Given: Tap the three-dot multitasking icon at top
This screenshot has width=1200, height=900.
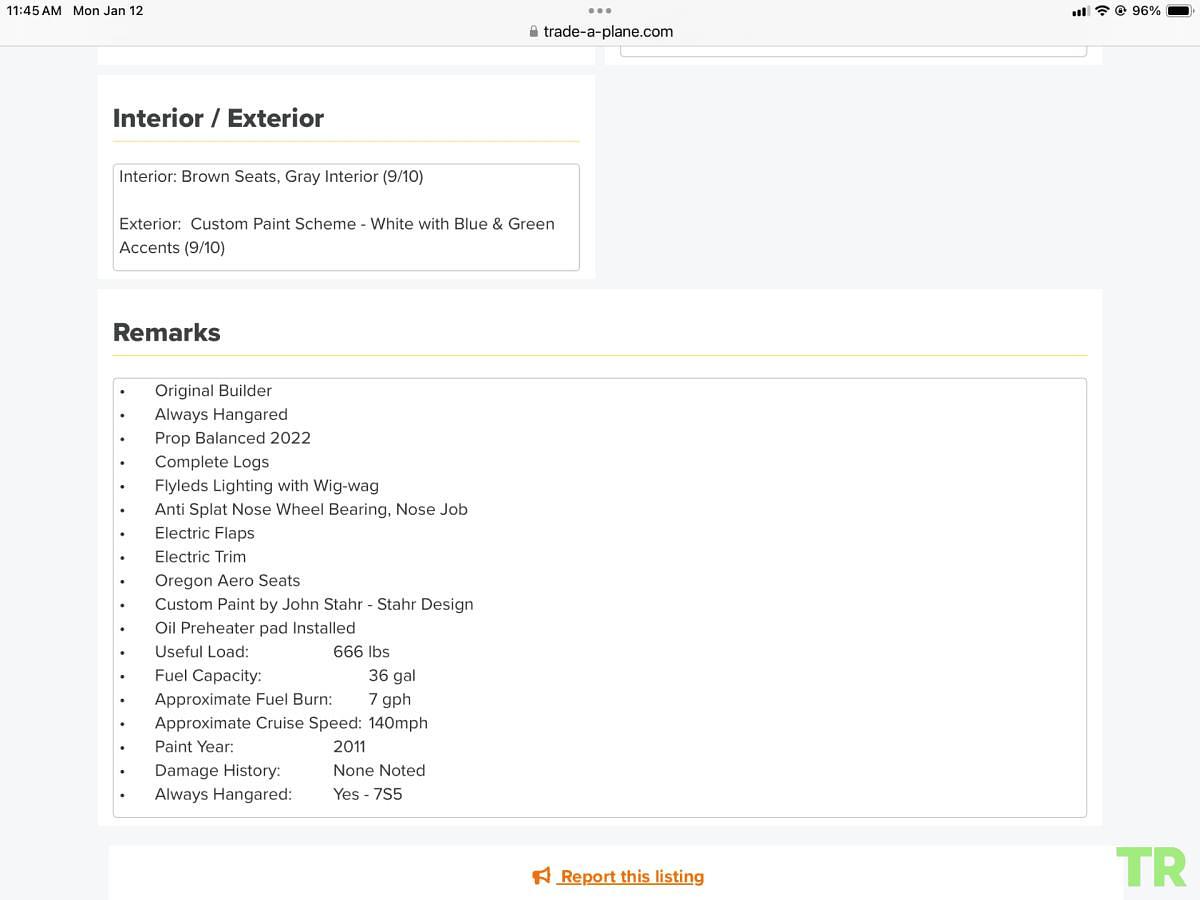Looking at the screenshot, I should (600, 10).
